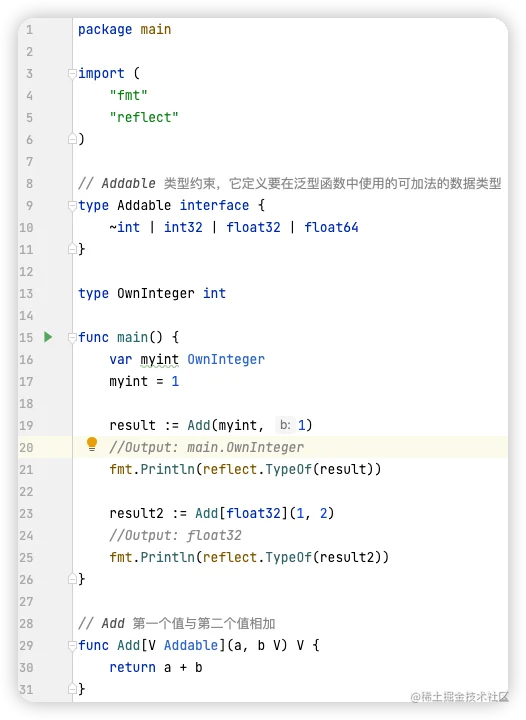Open the yellow lightbulb quick-fix icon
The width and height of the screenshot is (526, 720).
click(92, 444)
